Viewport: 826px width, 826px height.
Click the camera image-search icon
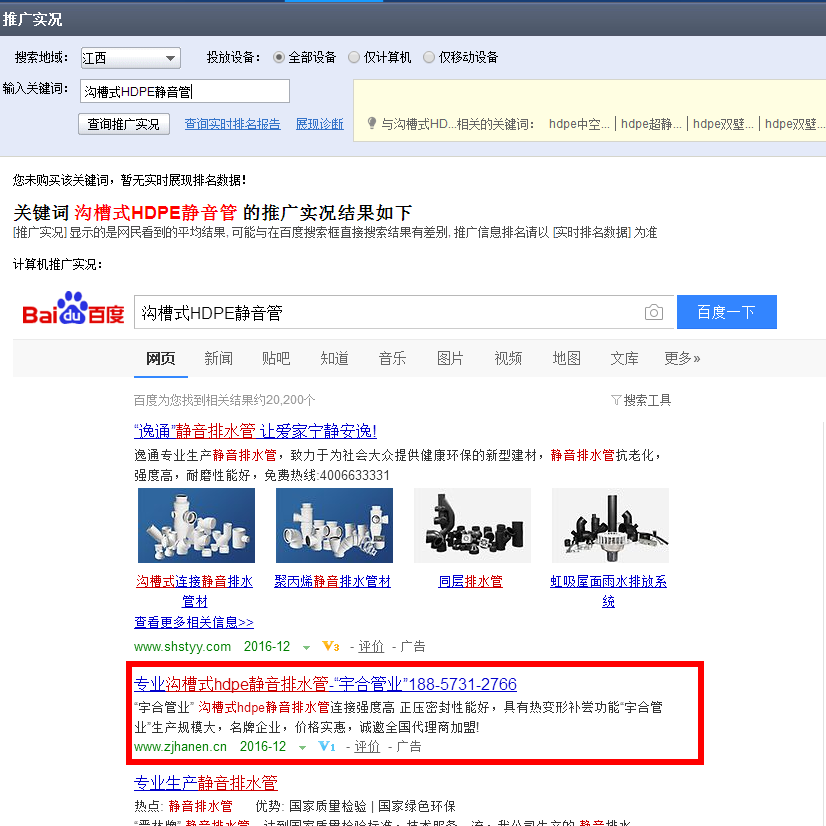click(x=653, y=312)
